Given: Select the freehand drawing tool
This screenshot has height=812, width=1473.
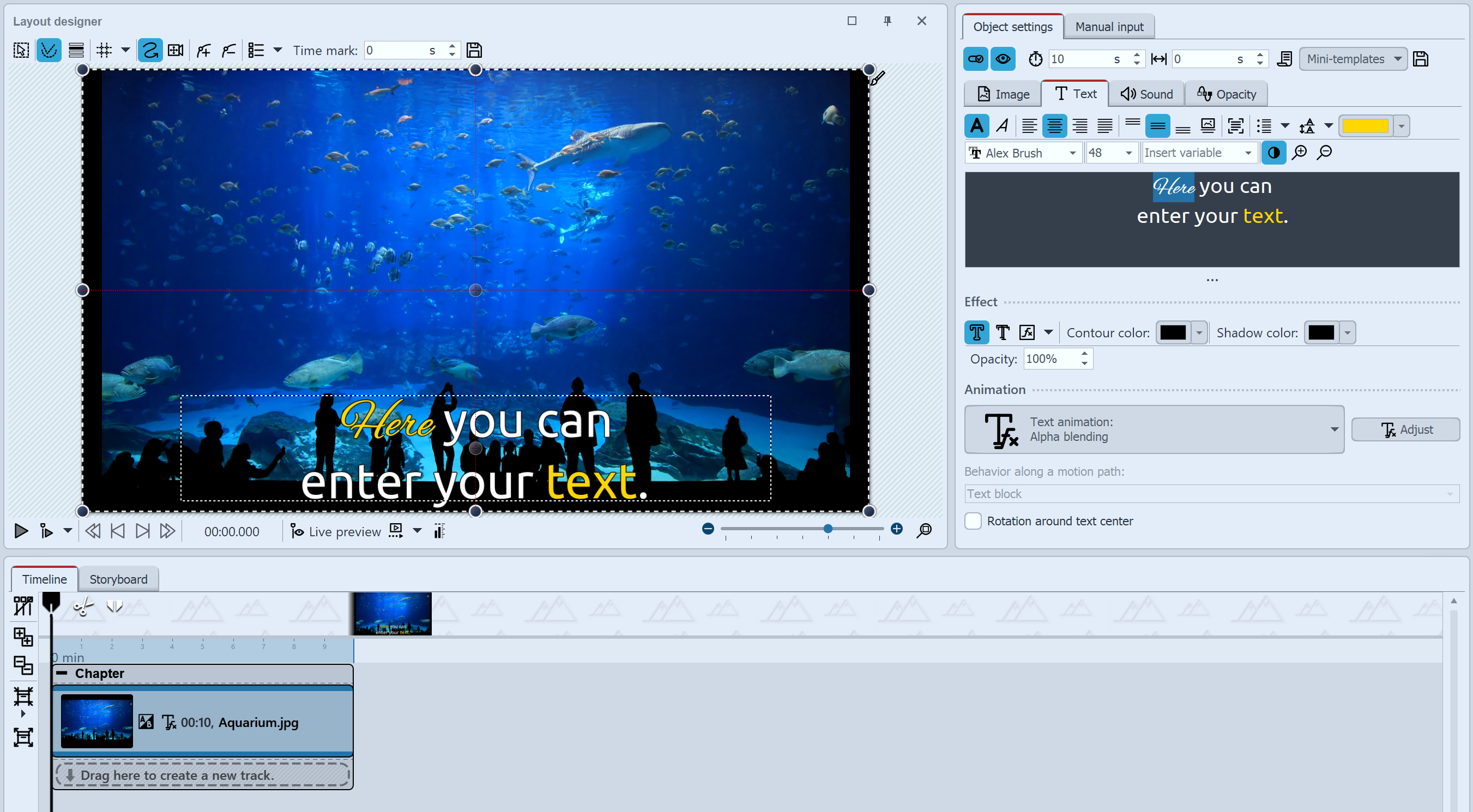Looking at the screenshot, I should 150,50.
